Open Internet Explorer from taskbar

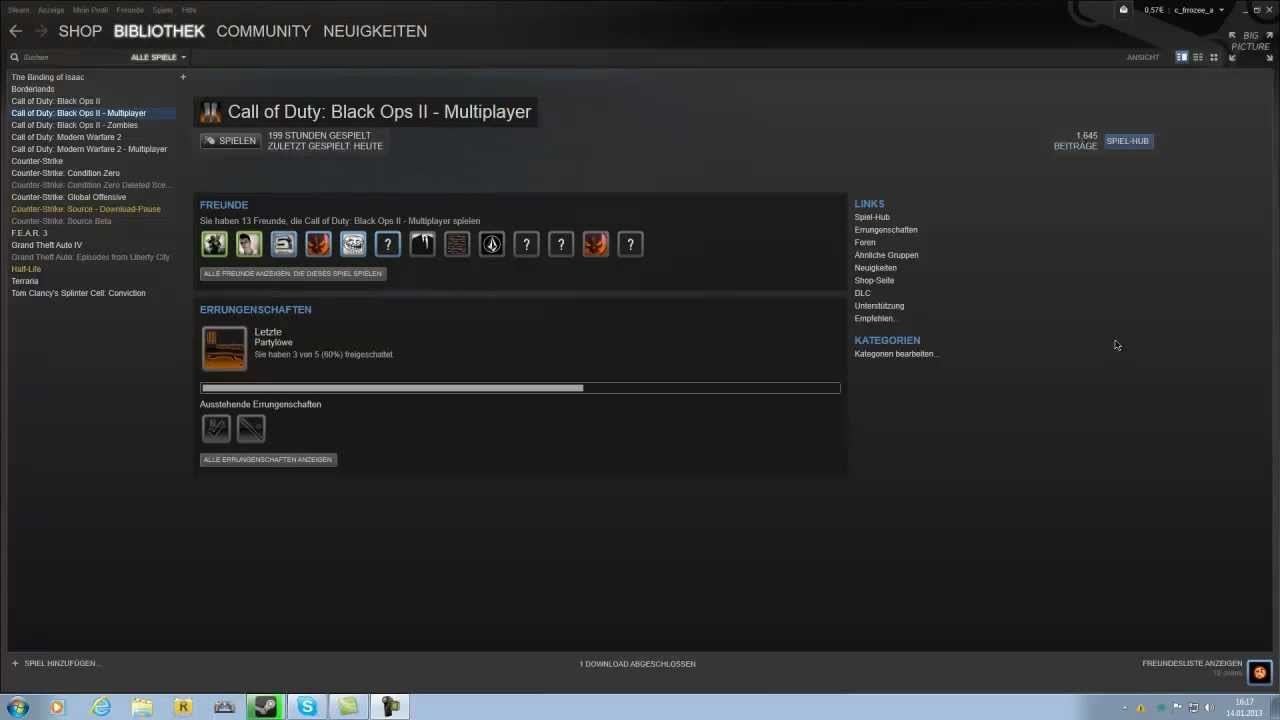coord(101,707)
